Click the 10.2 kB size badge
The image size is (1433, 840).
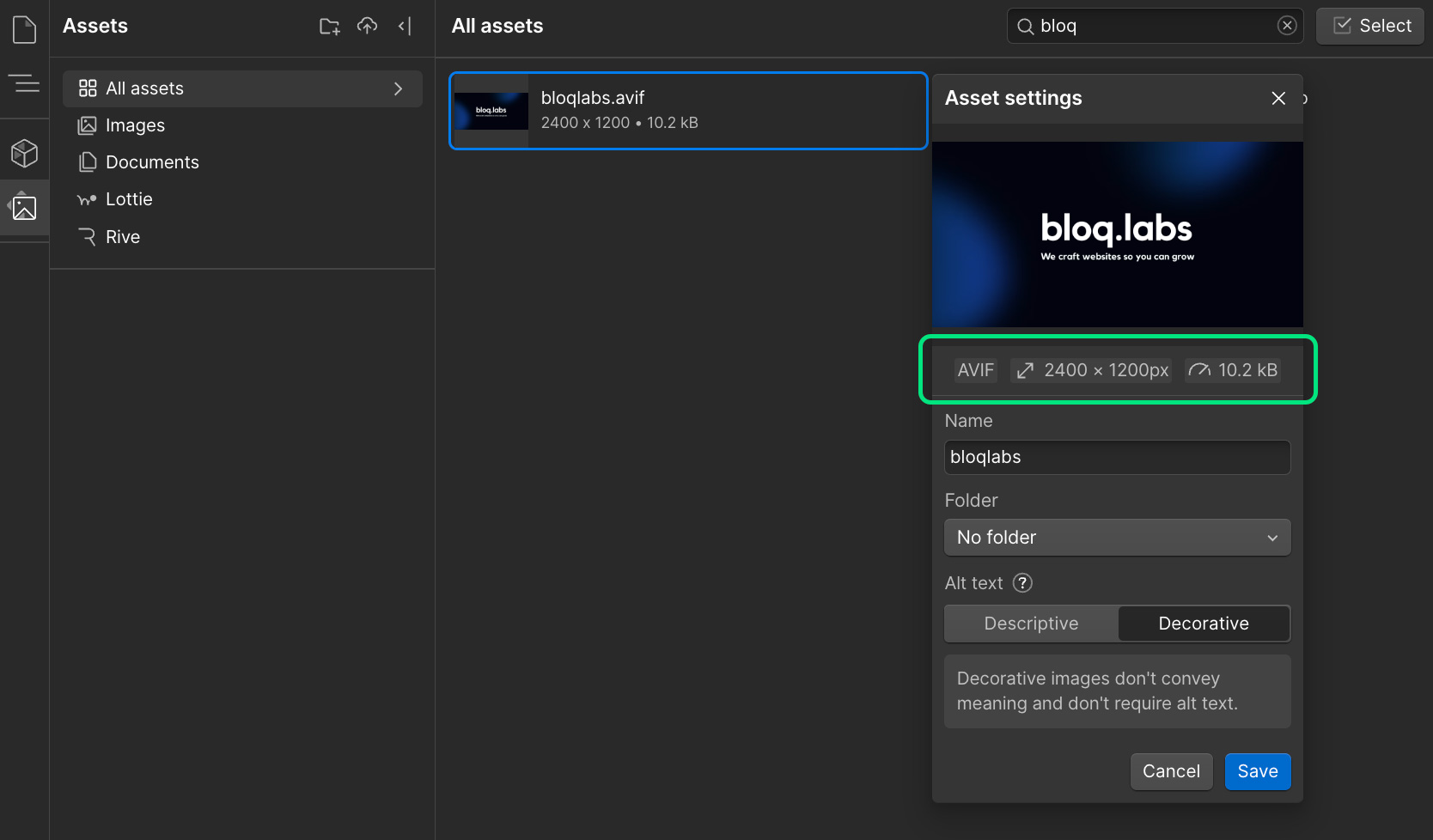coord(1233,370)
